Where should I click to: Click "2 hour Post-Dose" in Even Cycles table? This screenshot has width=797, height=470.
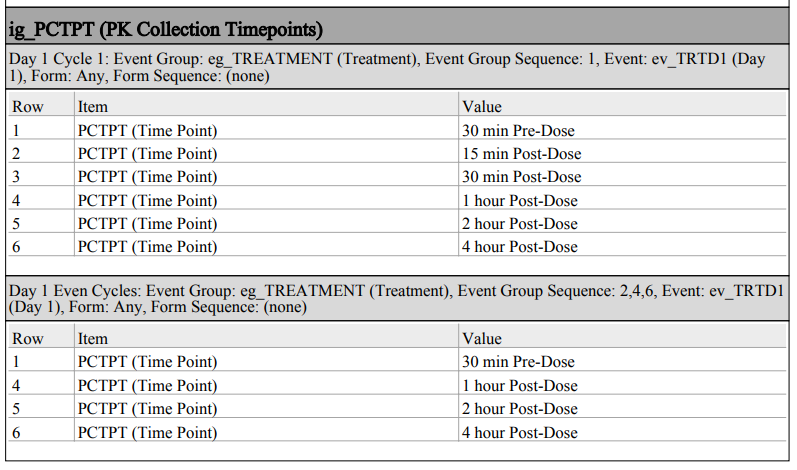click(520, 409)
